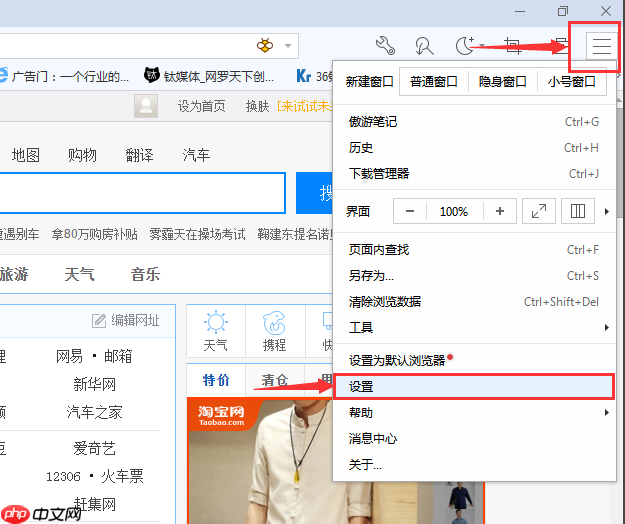Image resolution: width=625 pixels, height=524 pixels.
Task: Click 设为首页 link
Action: point(201,106)
